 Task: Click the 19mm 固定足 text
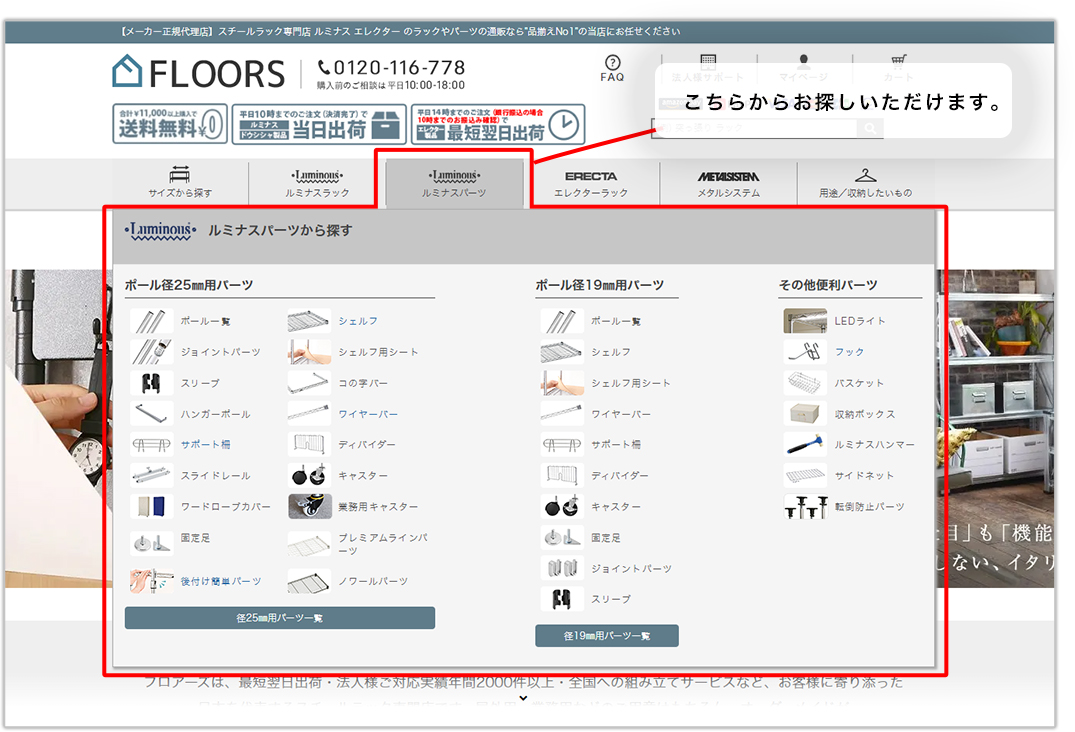(606, 538)
